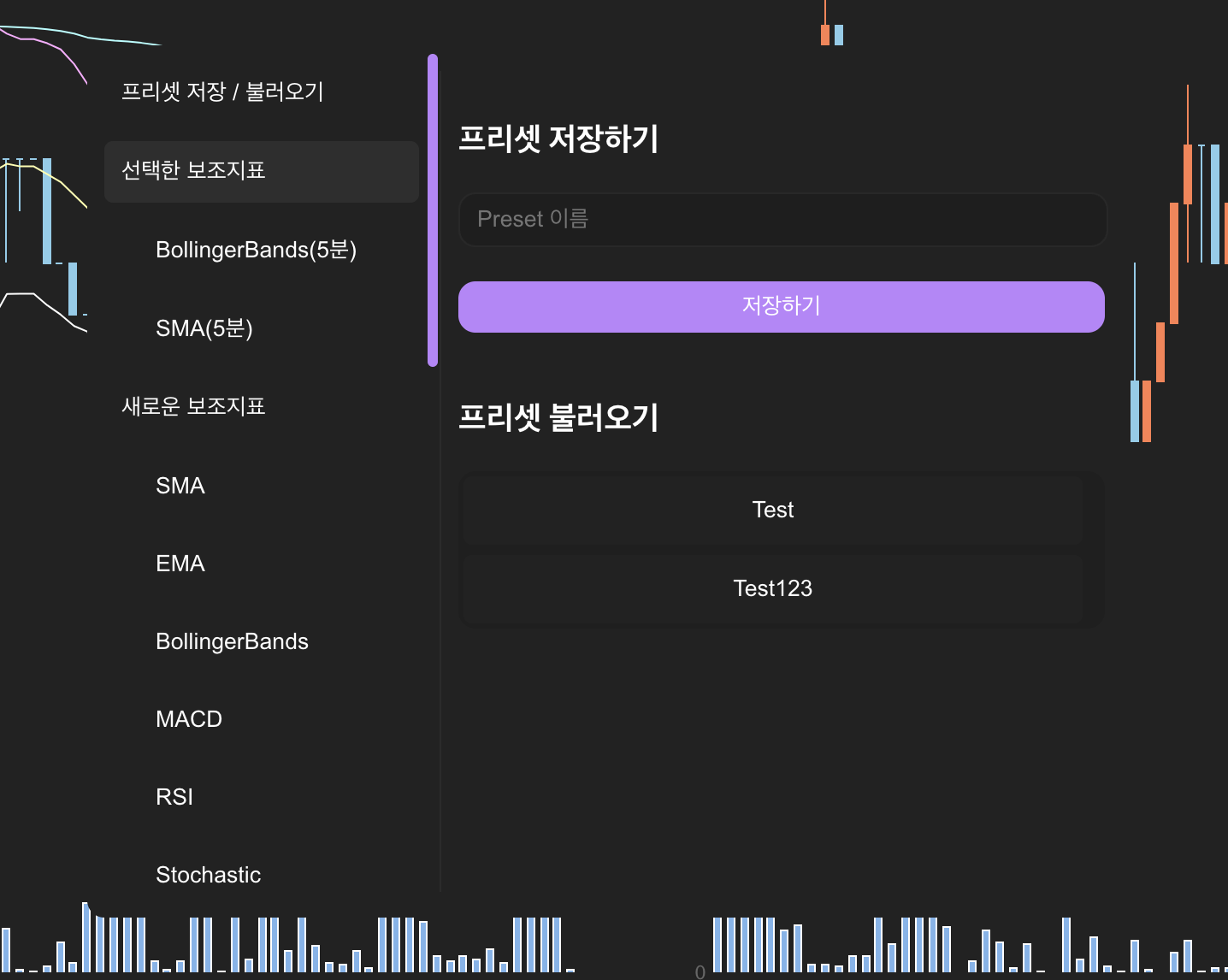Expand the 새로운 보조지표 section
Image resolution: width=1228 pixels, height=980 pixels.
point(193,406)
